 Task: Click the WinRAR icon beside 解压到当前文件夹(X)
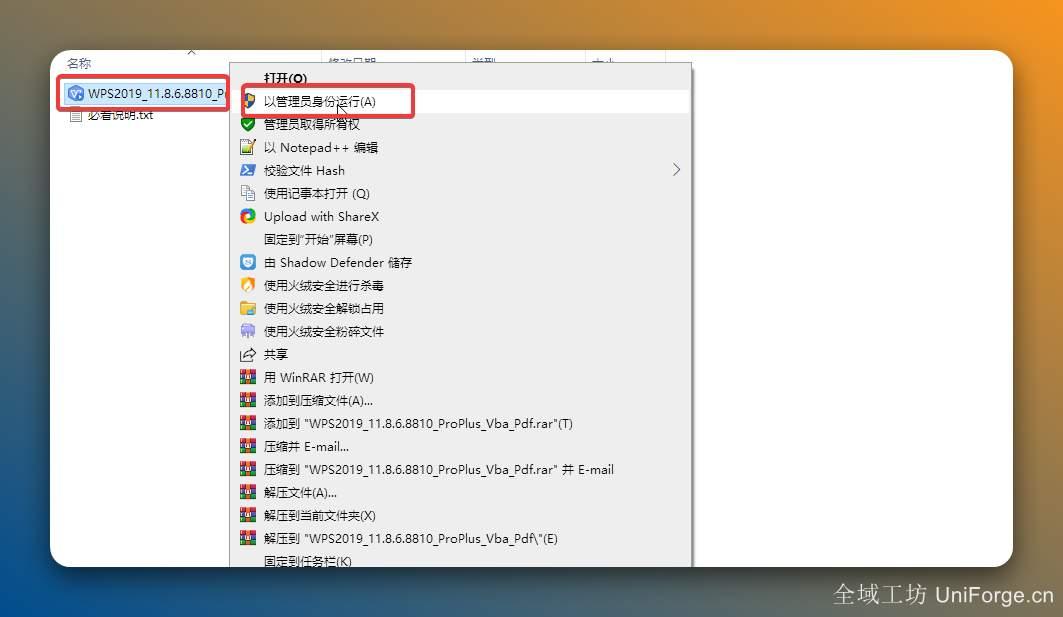248,515
